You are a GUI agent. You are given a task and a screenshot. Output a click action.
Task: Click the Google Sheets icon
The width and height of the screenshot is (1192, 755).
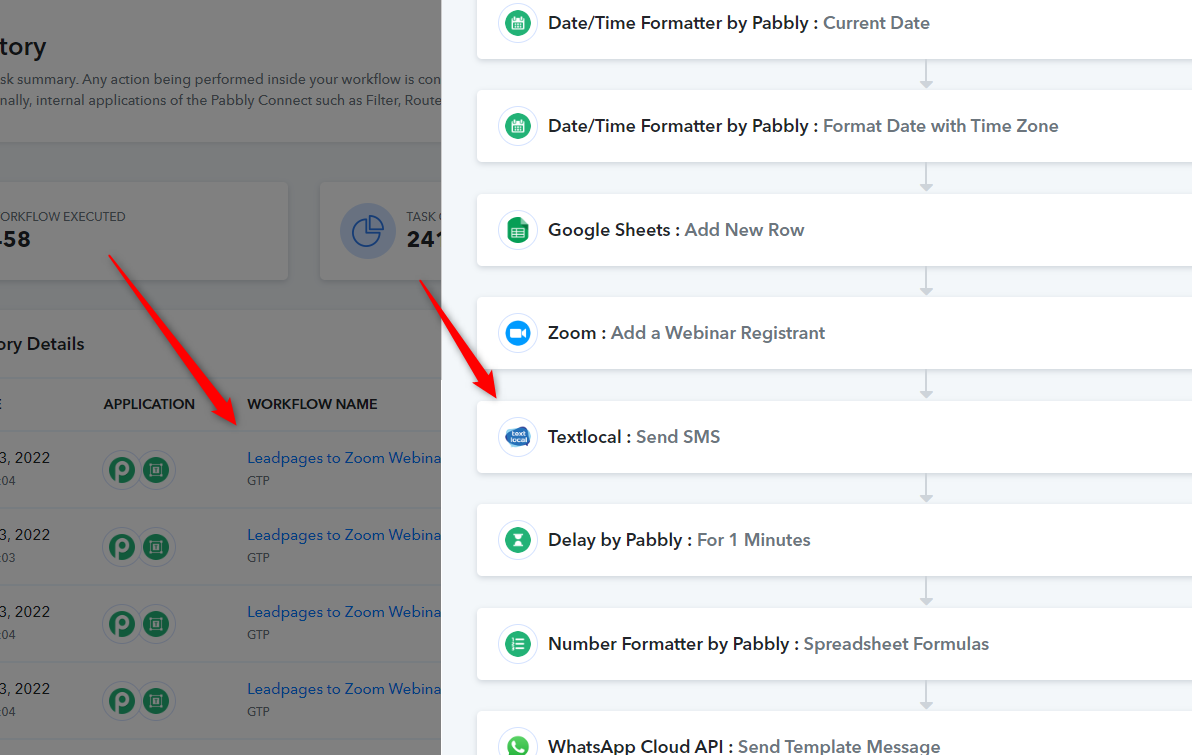[x=518, y=230]
